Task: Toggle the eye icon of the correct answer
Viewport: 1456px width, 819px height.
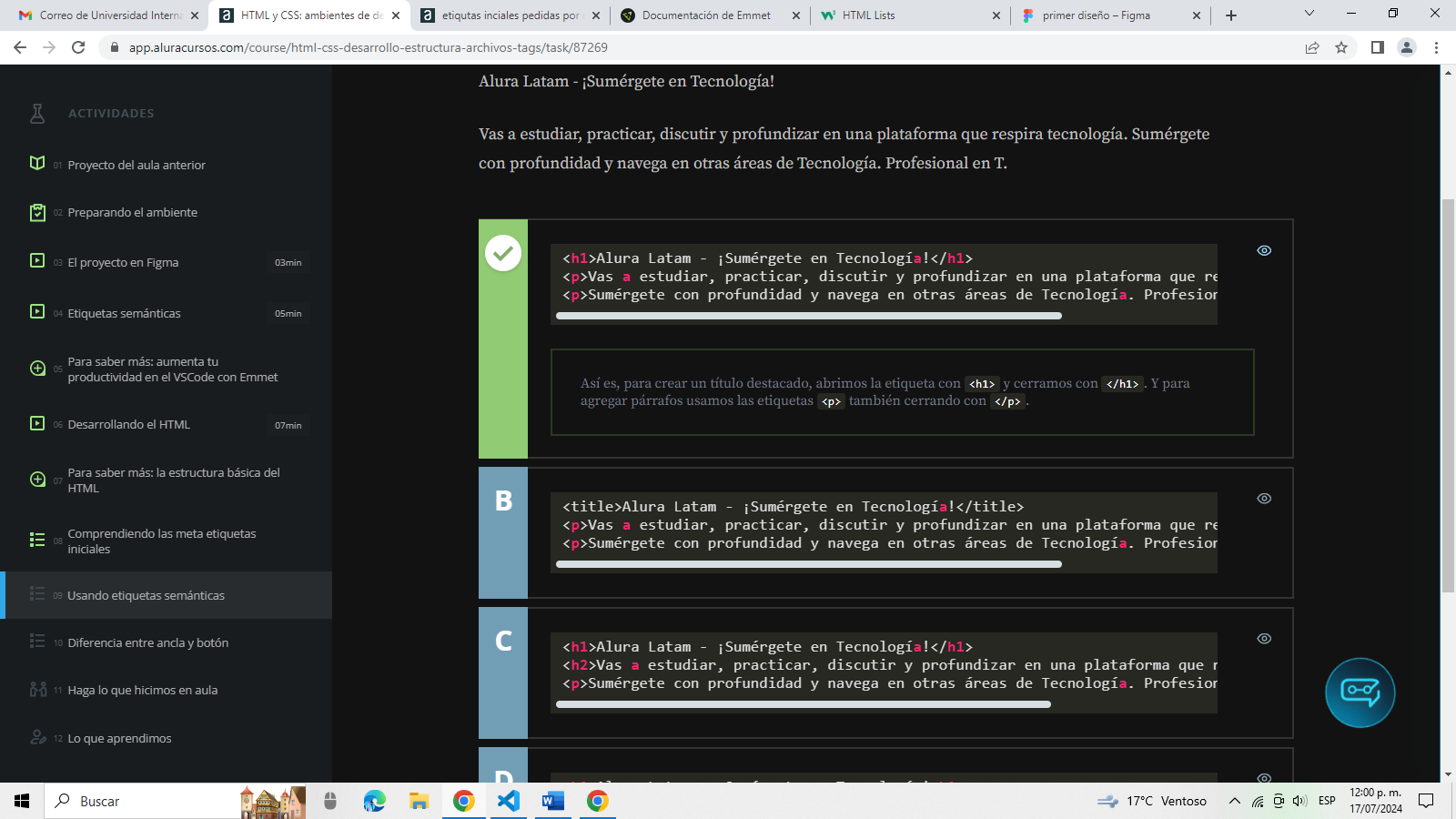Action: click(1264, 250)
